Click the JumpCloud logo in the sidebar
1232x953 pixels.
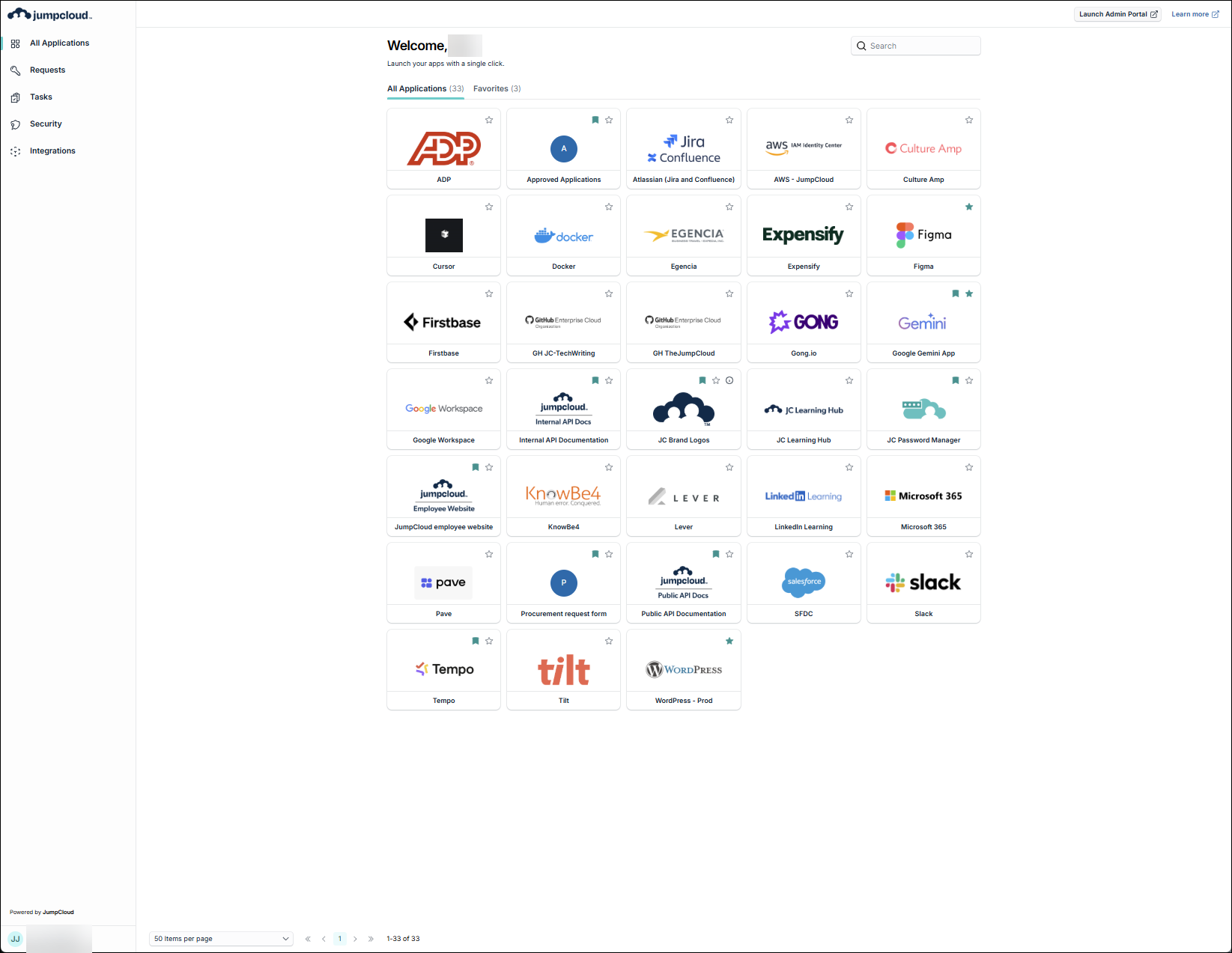pos(49,15)
